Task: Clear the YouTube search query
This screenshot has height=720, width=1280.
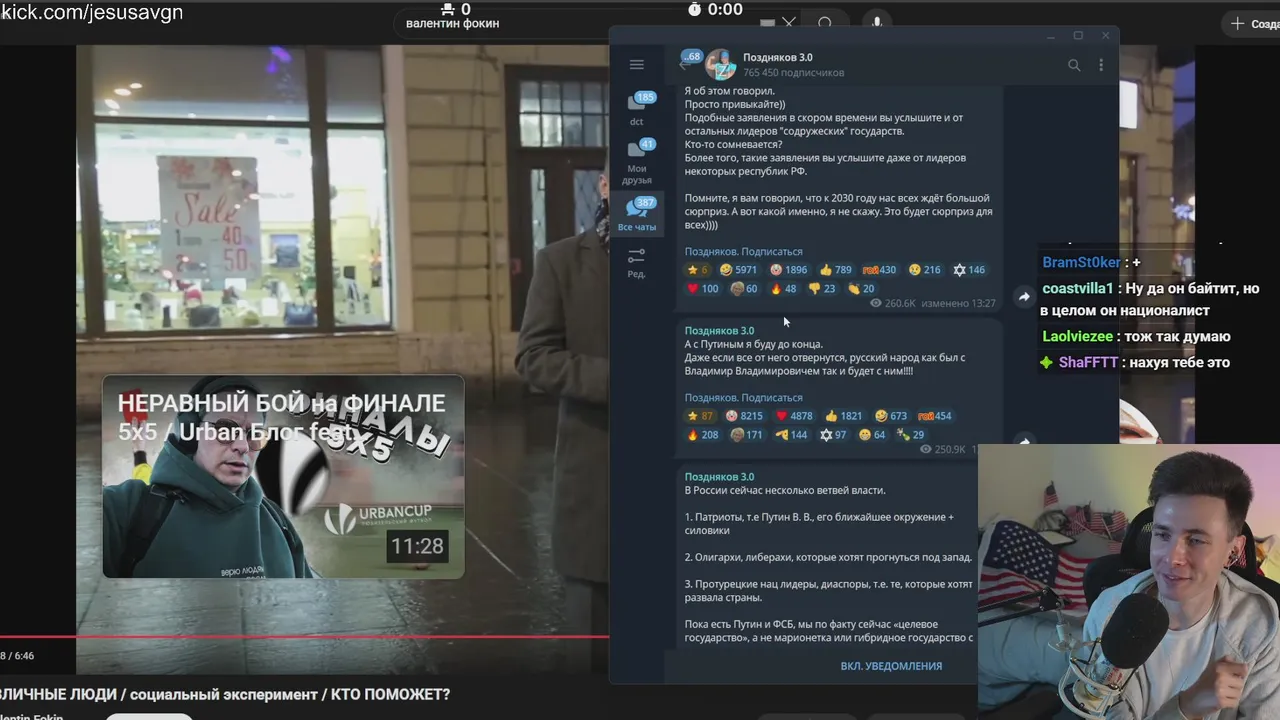Action: click(789, 22)
